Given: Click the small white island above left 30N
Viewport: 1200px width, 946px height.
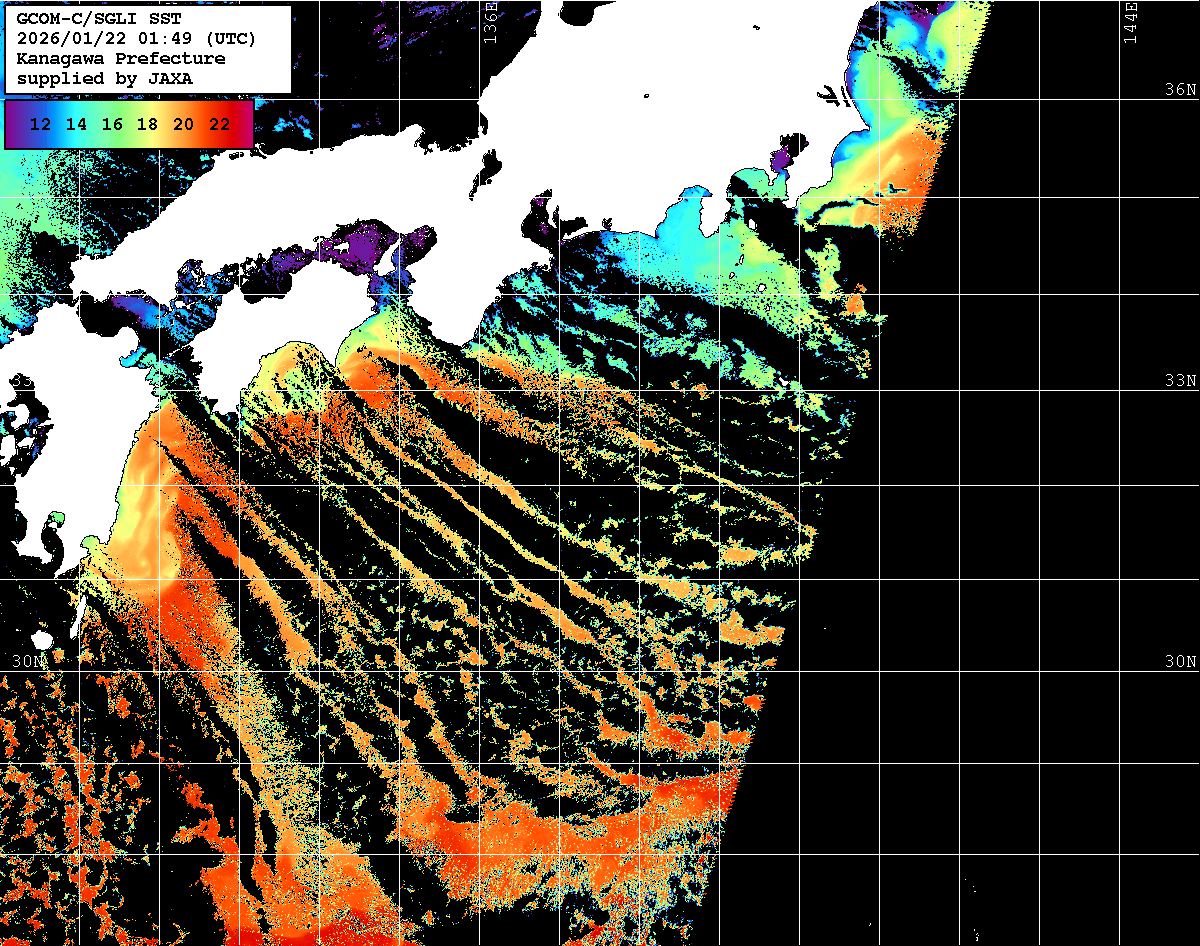Looking at the screenshot, I should click(42, 638).
